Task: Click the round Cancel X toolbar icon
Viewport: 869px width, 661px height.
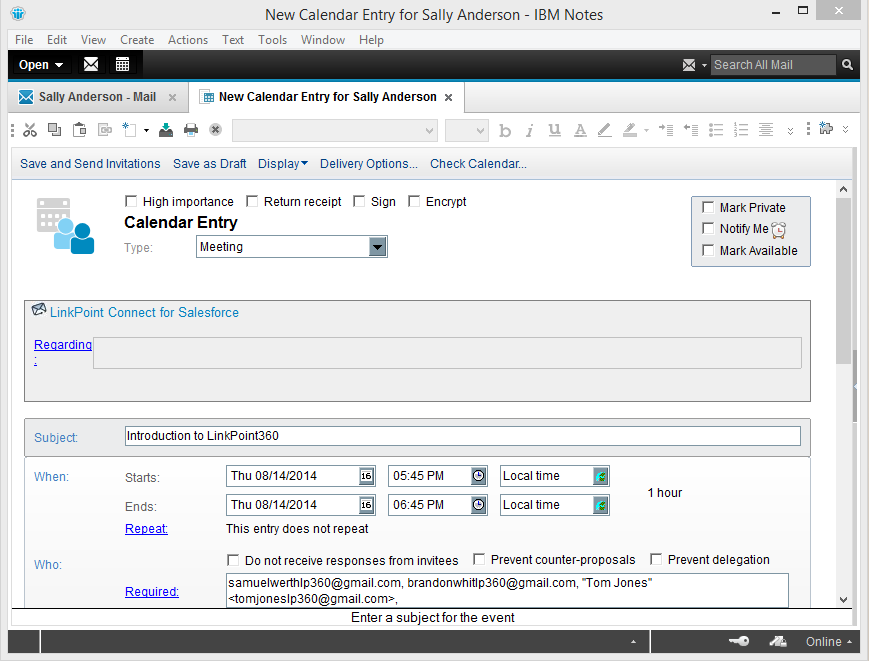Action: [x=216, y=130]
